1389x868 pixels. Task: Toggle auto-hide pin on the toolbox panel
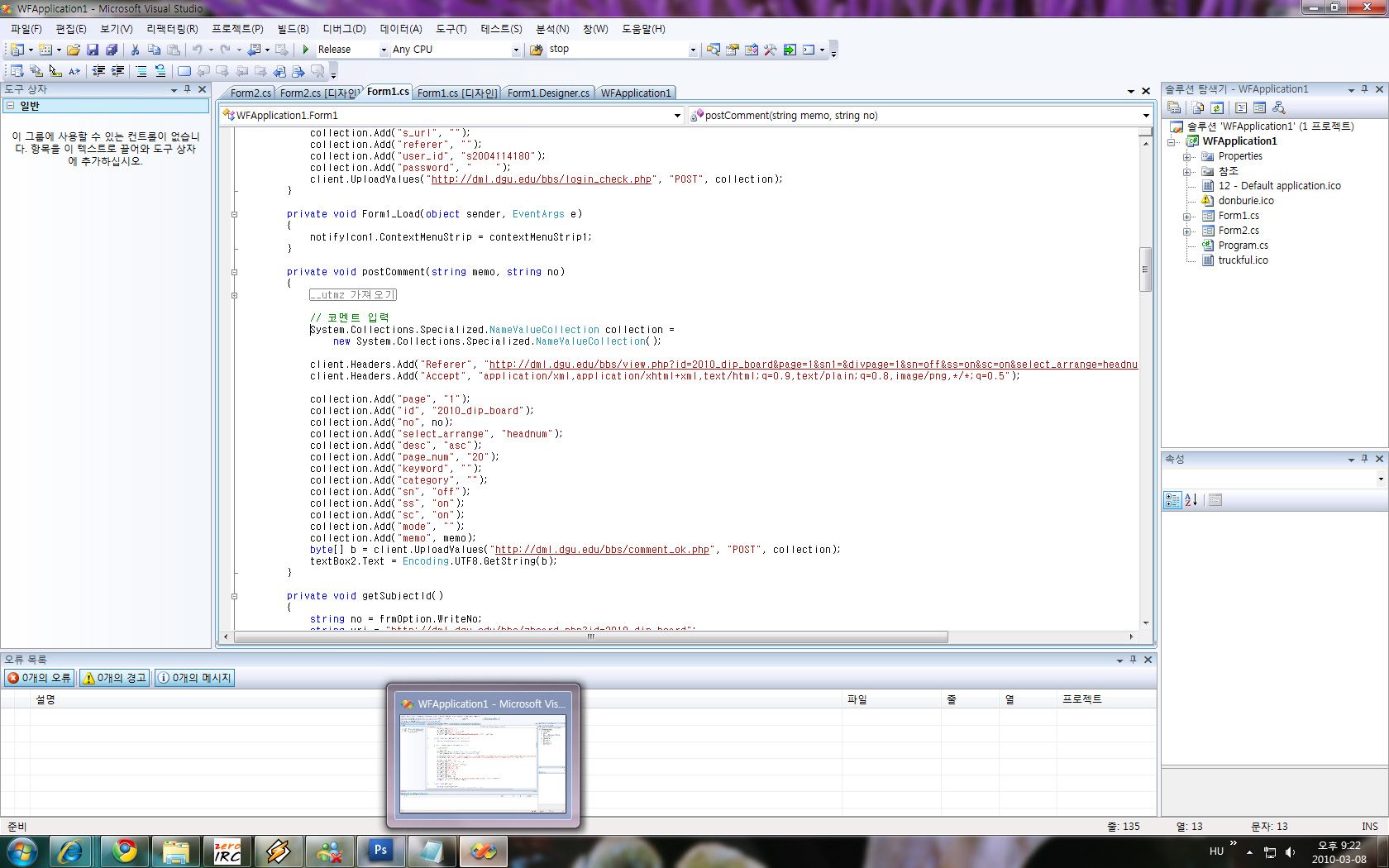click(188, 89)
